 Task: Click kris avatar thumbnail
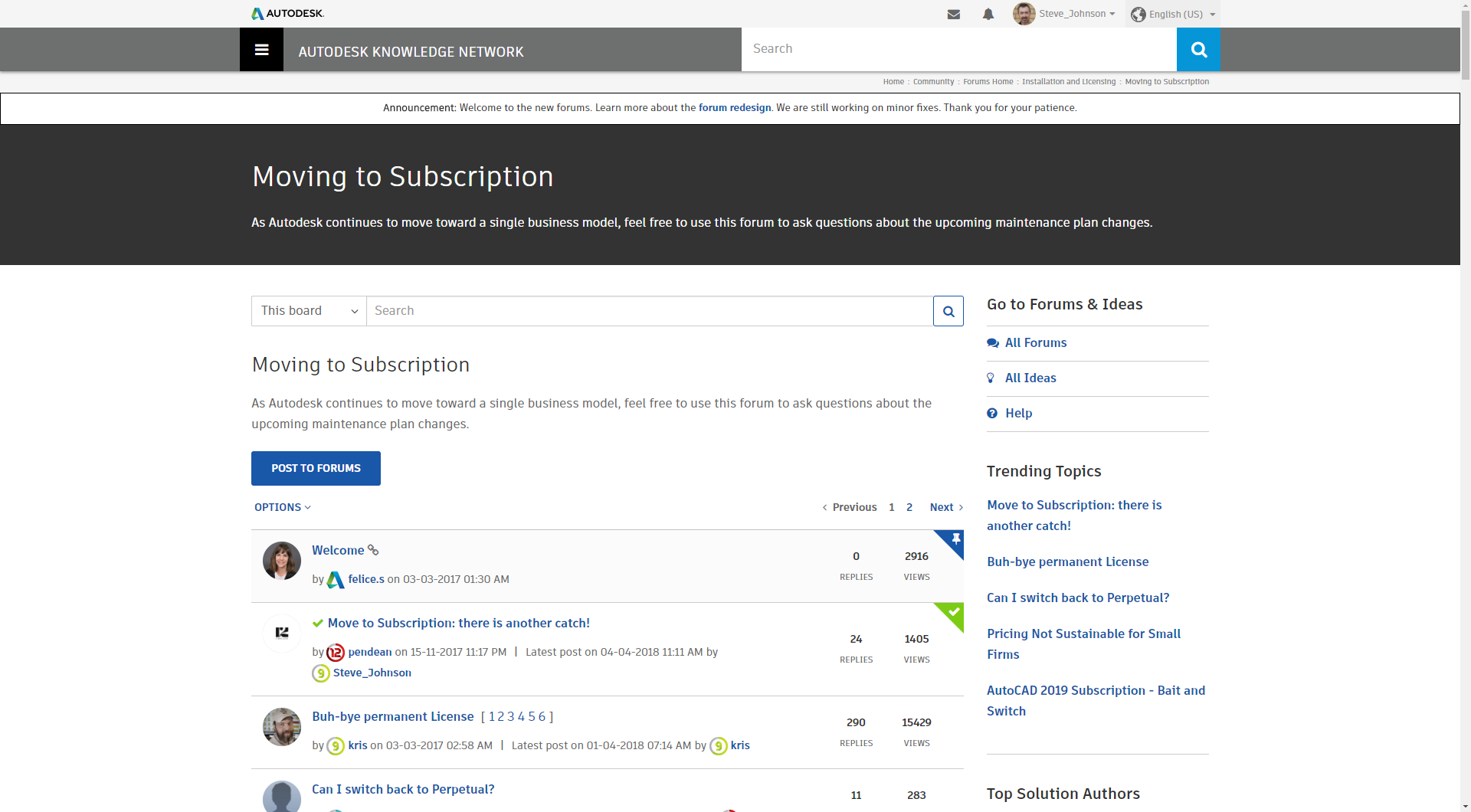pos(282,727)
